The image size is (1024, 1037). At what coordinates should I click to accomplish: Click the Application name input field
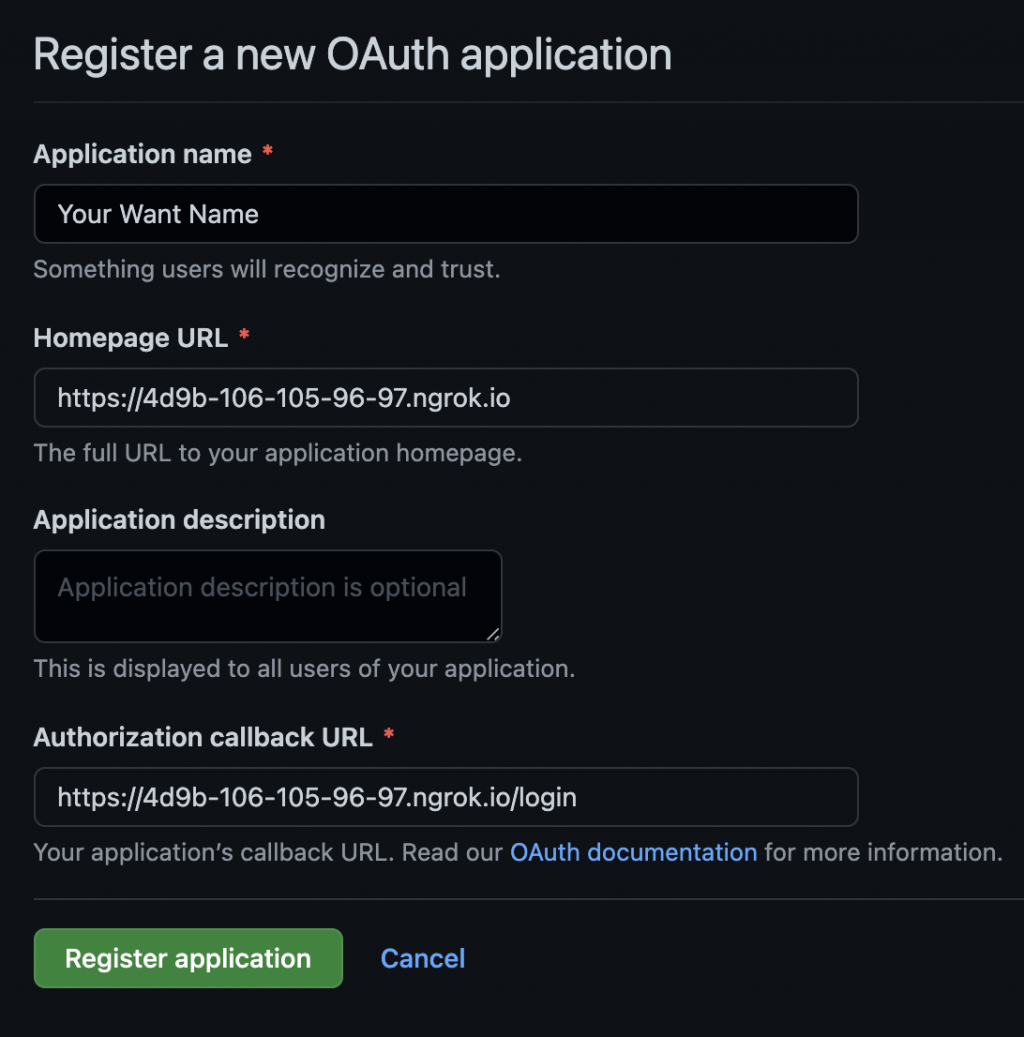coord(445,214)
